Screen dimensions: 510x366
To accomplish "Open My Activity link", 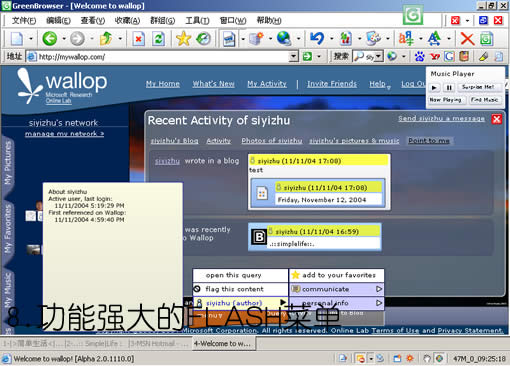I will (267, 84).
